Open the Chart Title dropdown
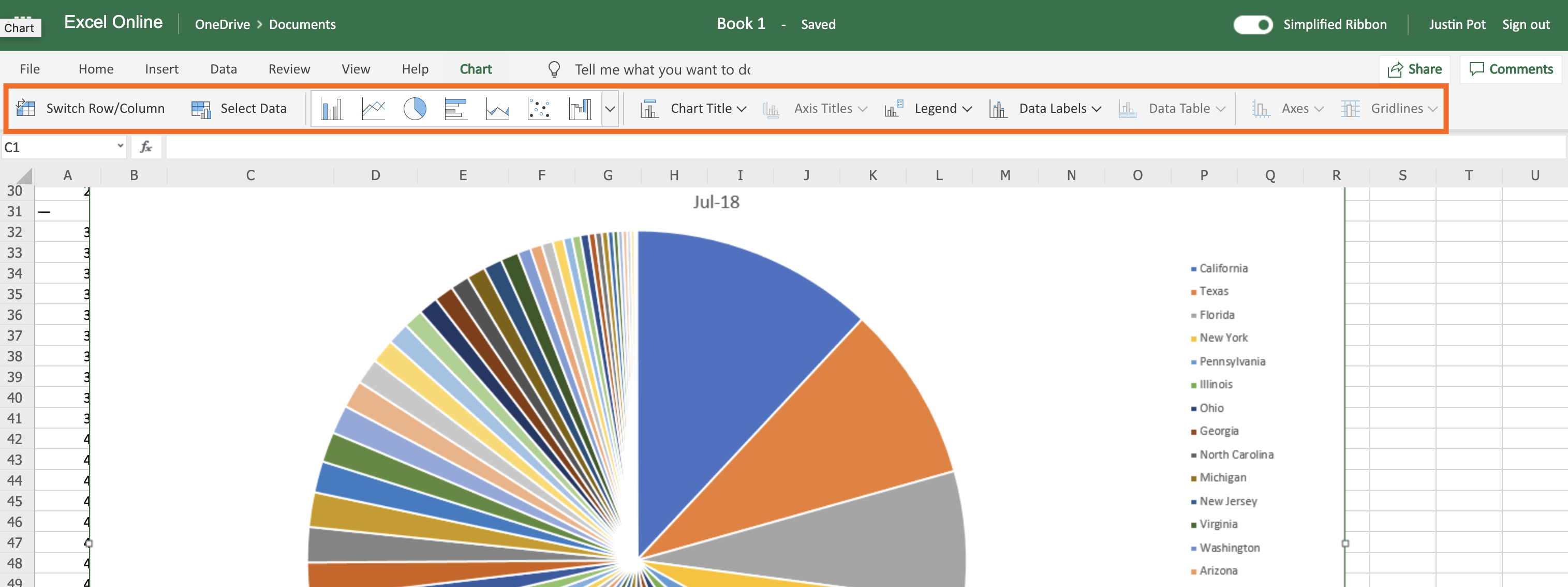1568x587 pixels. pyautogui.click(x=742, y=109)
